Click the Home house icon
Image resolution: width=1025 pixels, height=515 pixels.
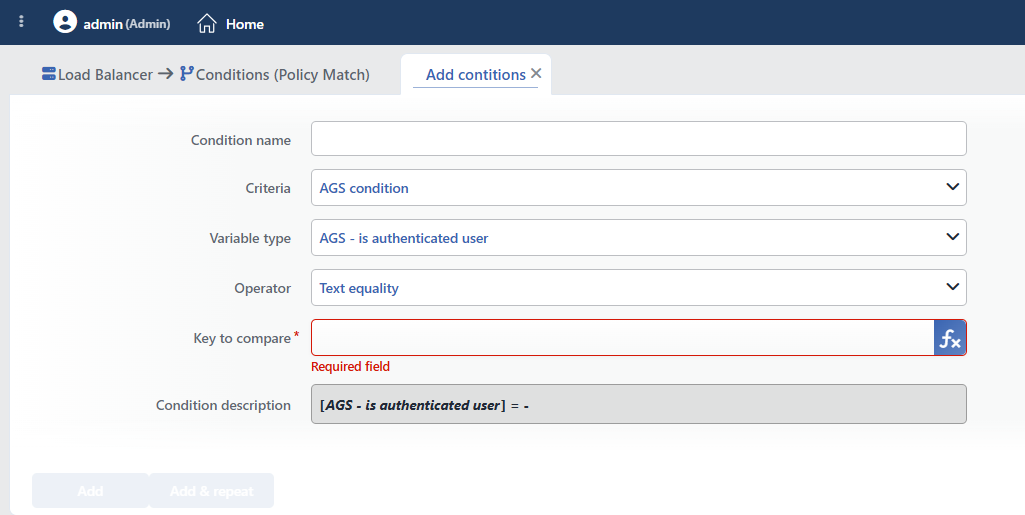[x=207, y=24]
